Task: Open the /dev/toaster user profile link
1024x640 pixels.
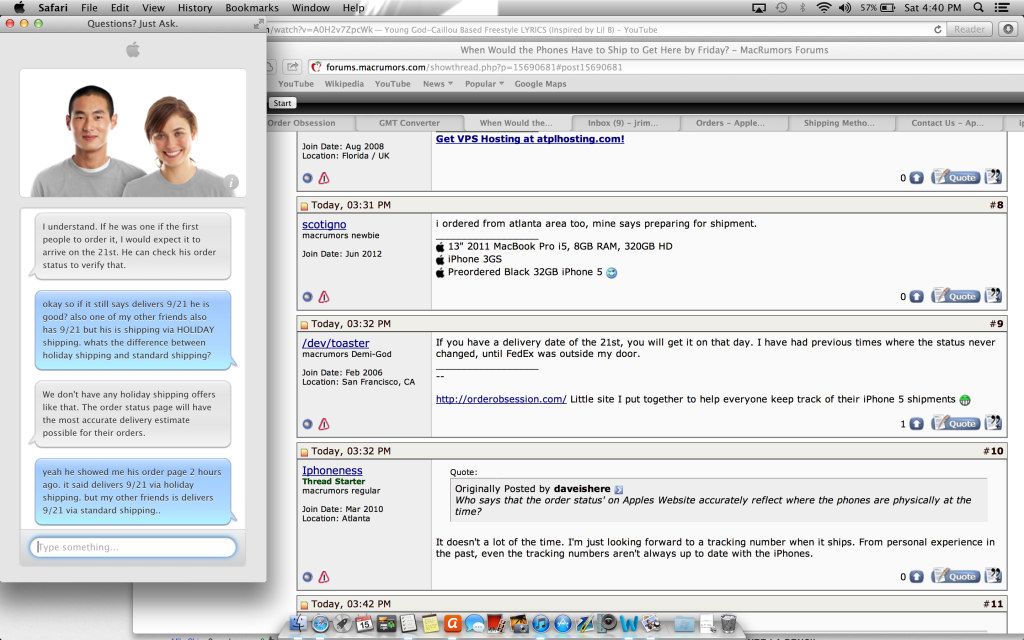Action: click(x=336, y=343)
